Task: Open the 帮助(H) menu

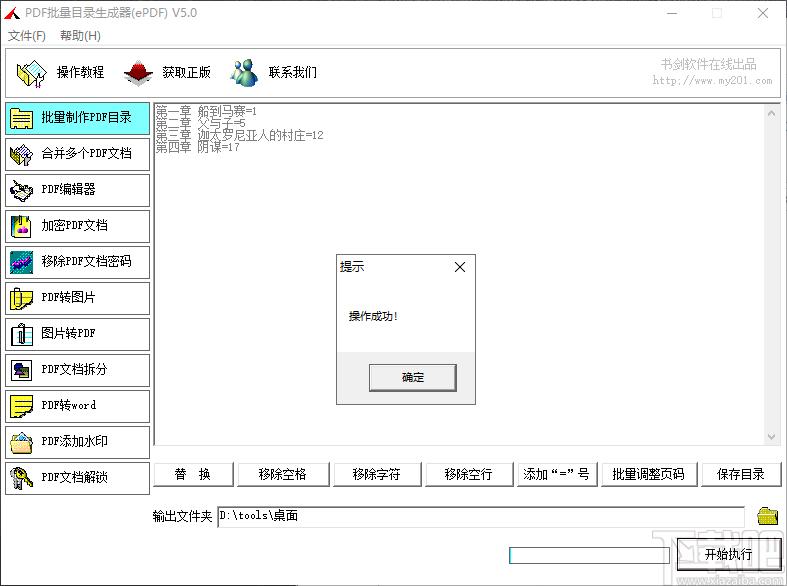Action: [x=80, y=36]
